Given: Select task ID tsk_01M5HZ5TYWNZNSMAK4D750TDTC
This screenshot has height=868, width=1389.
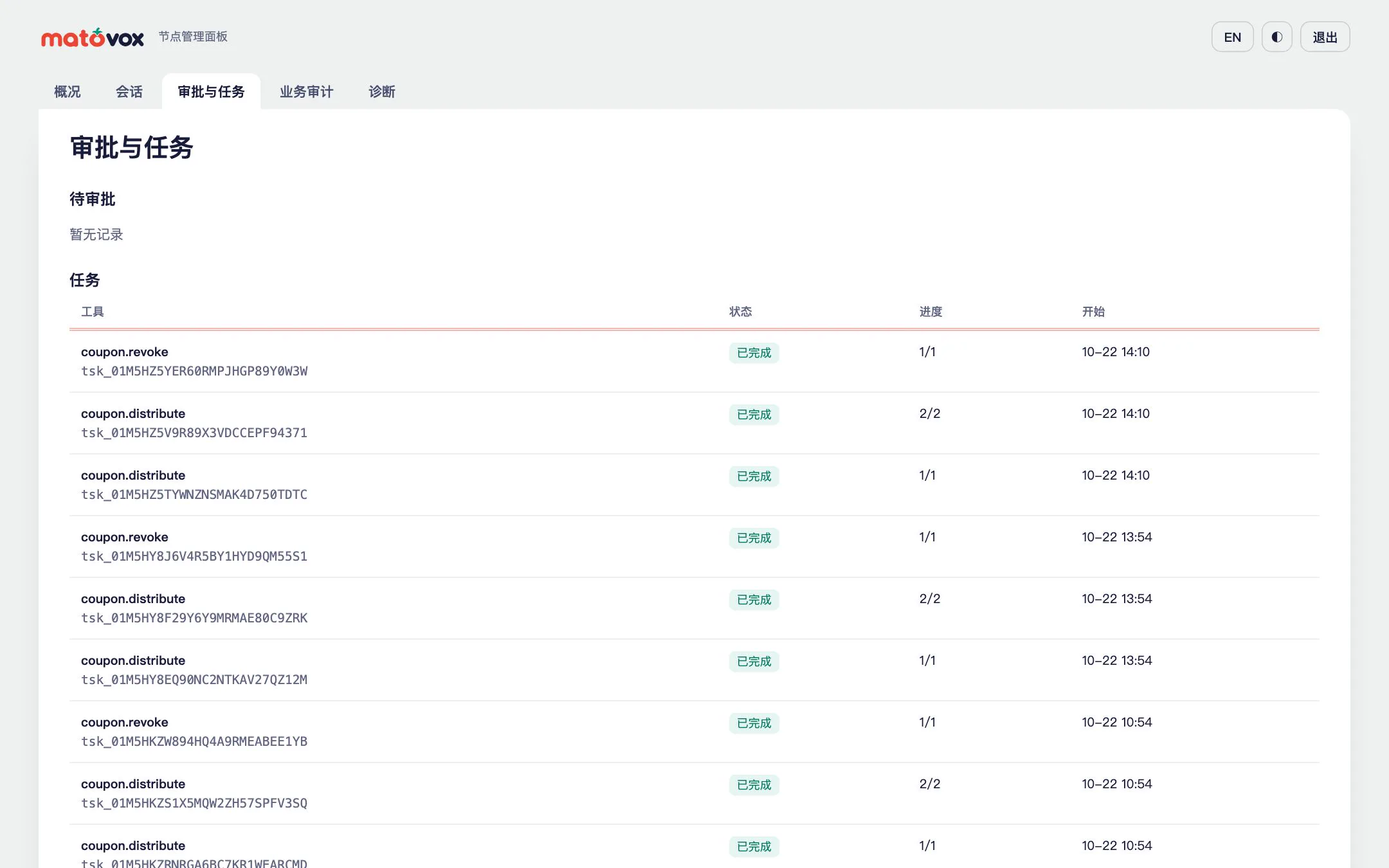Looking at the screenshot, I should point(194,494).
